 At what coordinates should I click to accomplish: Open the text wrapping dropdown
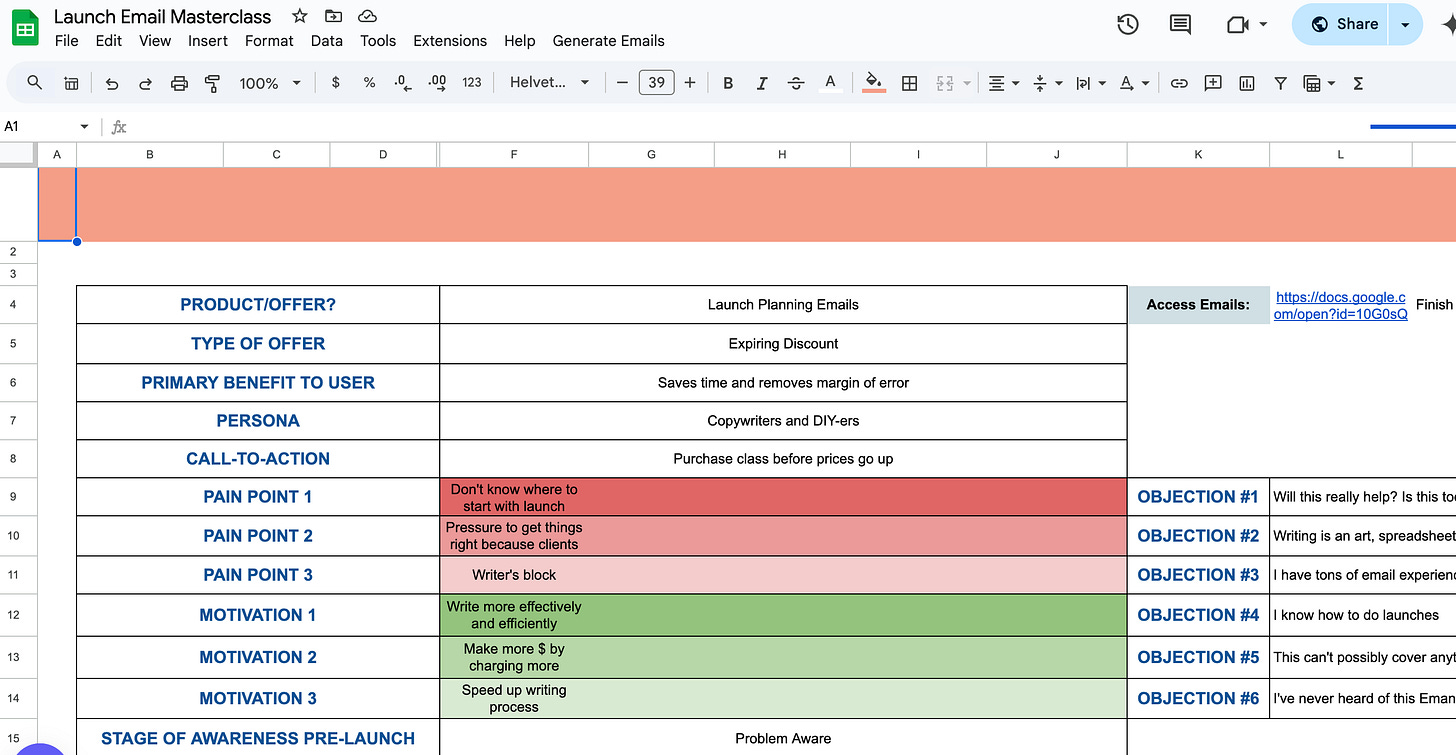click(1089, 83)
